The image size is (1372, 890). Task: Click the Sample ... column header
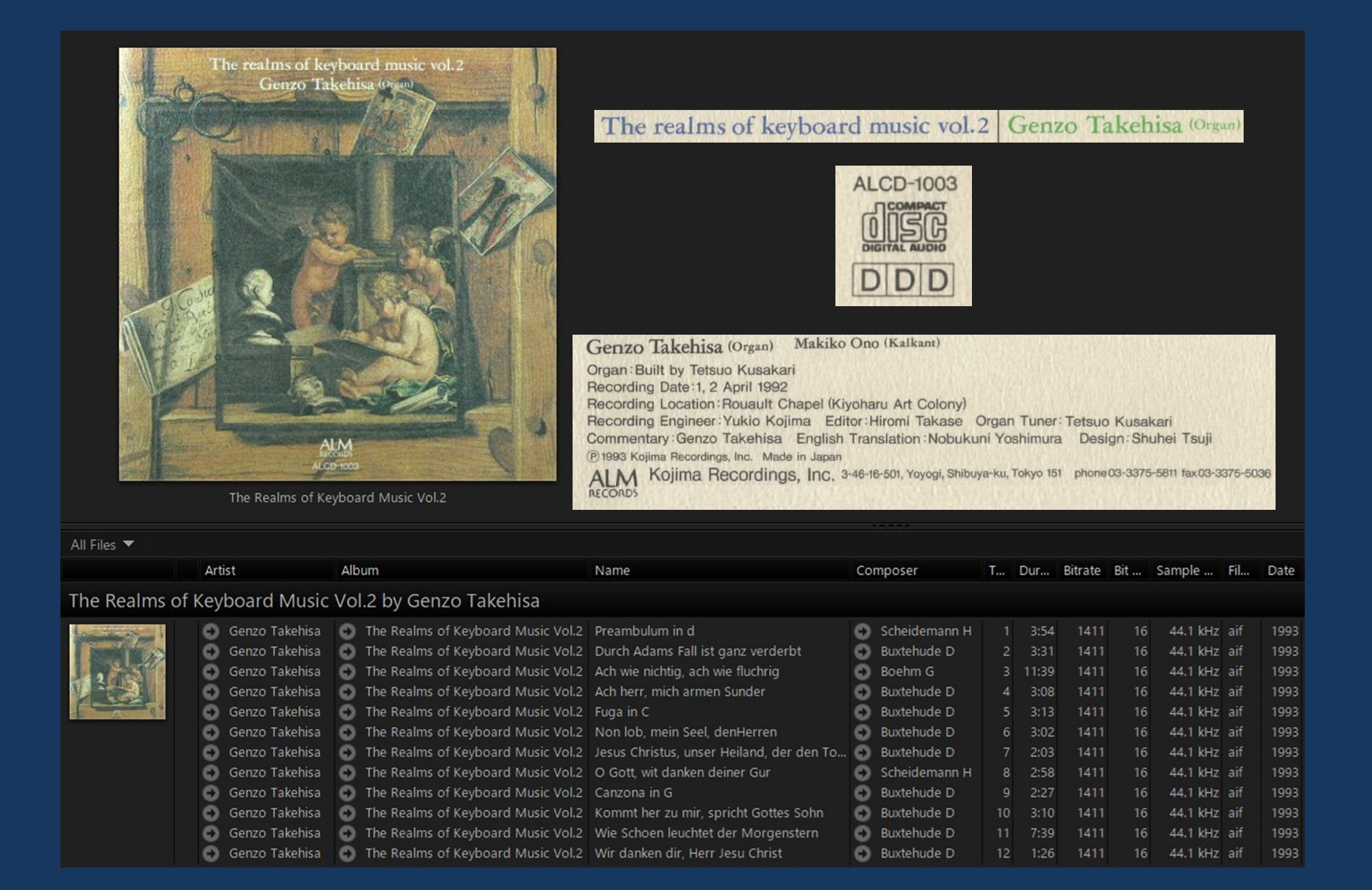[x=1185, y=570]
